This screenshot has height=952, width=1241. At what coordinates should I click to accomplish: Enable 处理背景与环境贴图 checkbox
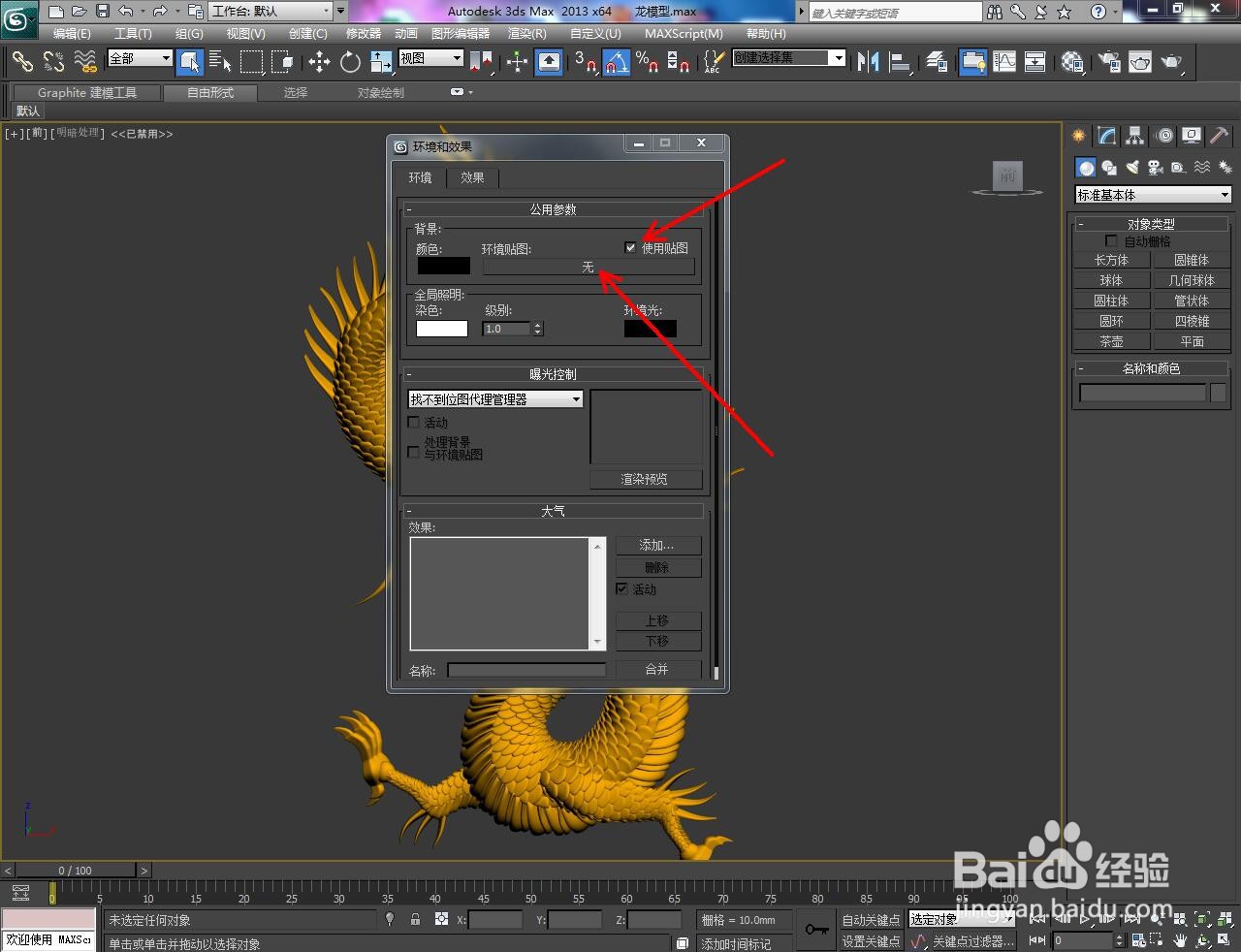415,452
